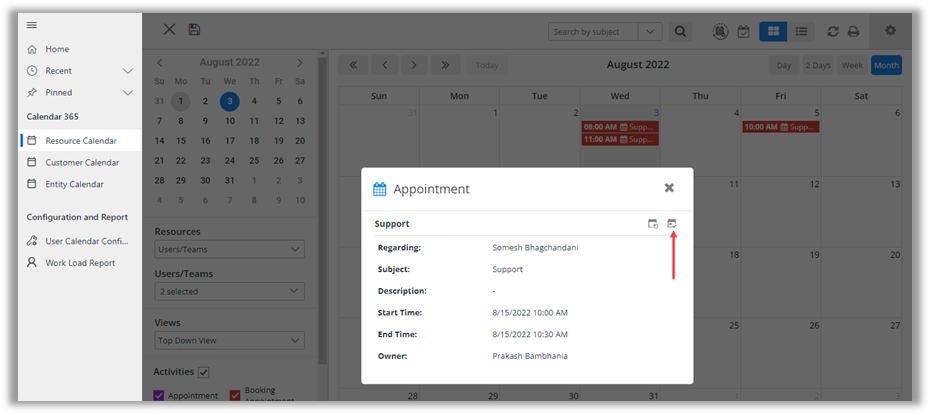
Task: Switch to the list view icon
Action: click(801, 32)
